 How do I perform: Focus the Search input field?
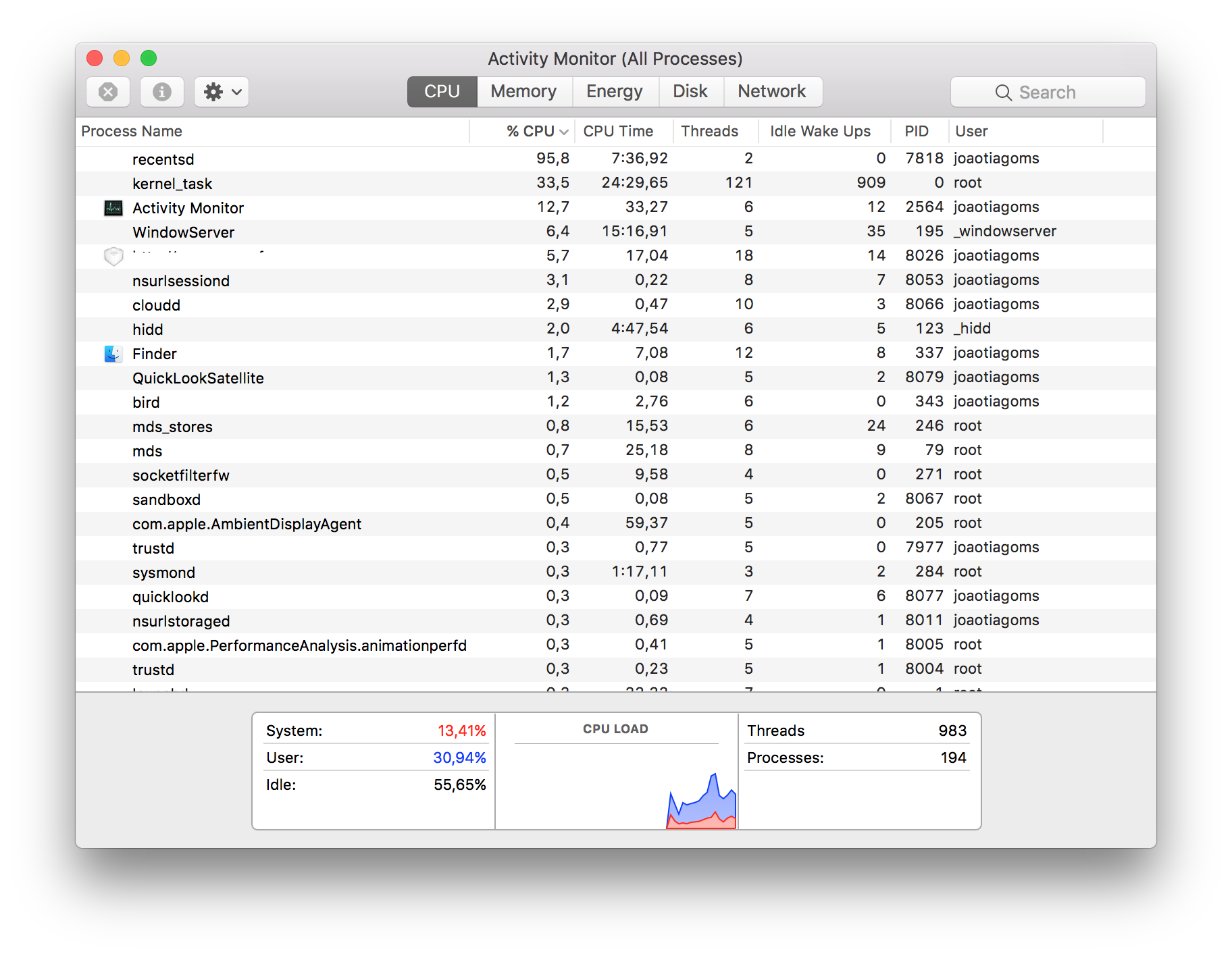click(1048, 92)
